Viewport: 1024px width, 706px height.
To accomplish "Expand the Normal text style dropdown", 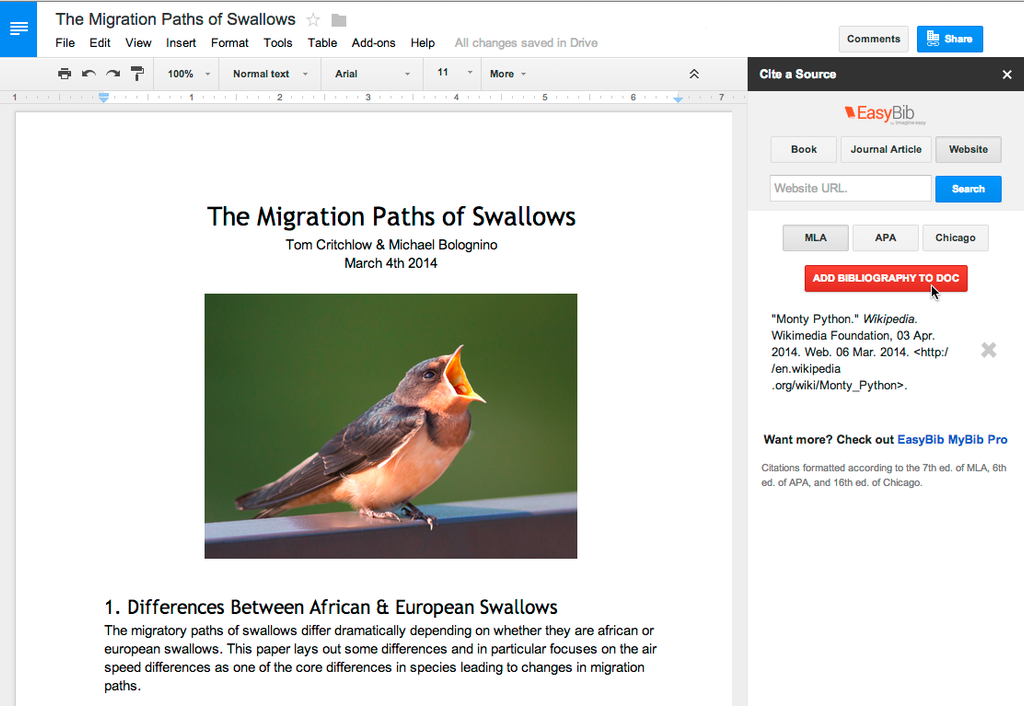I will 270,74.
